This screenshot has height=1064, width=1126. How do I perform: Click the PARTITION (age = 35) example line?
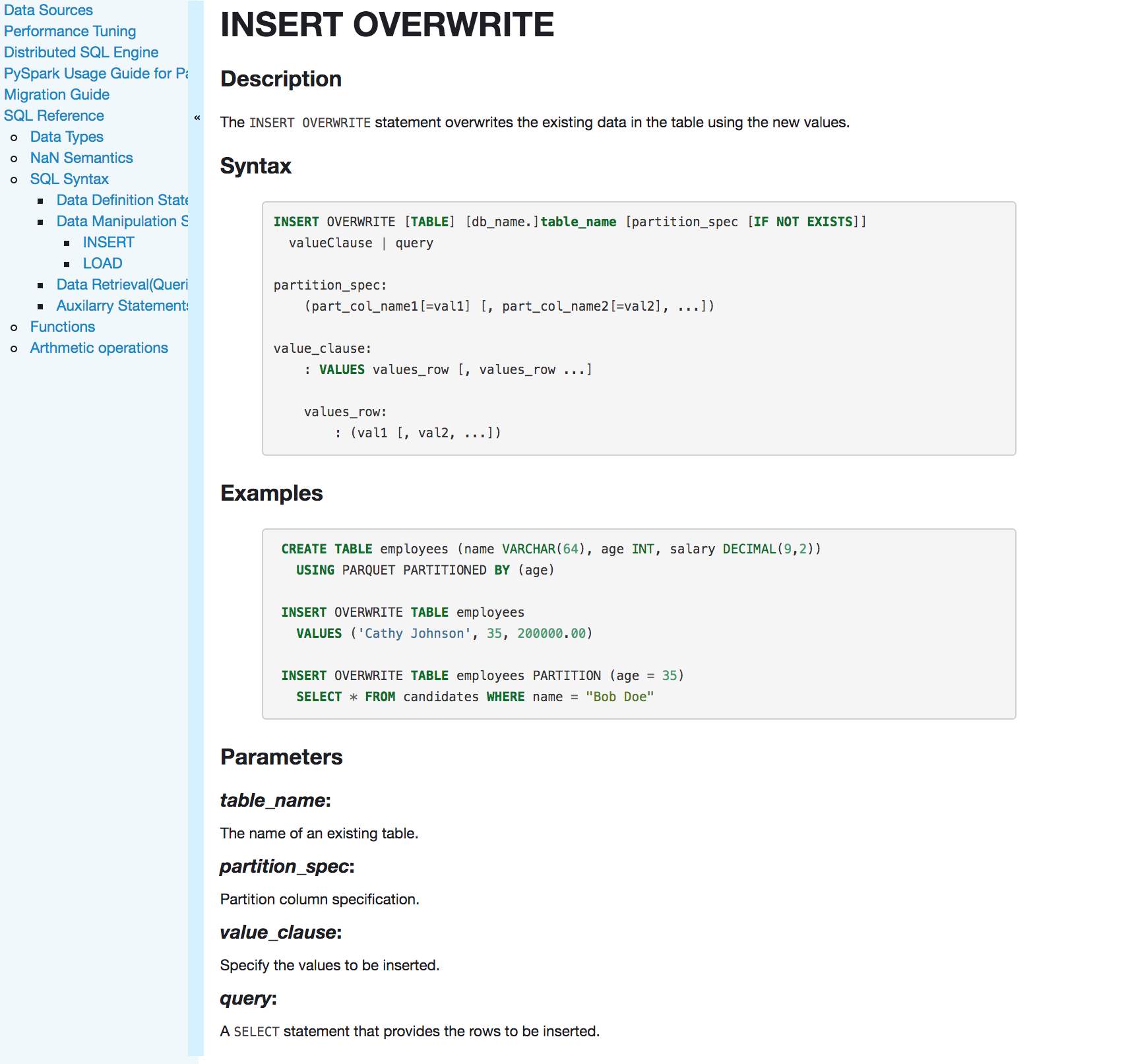point(483,675)
